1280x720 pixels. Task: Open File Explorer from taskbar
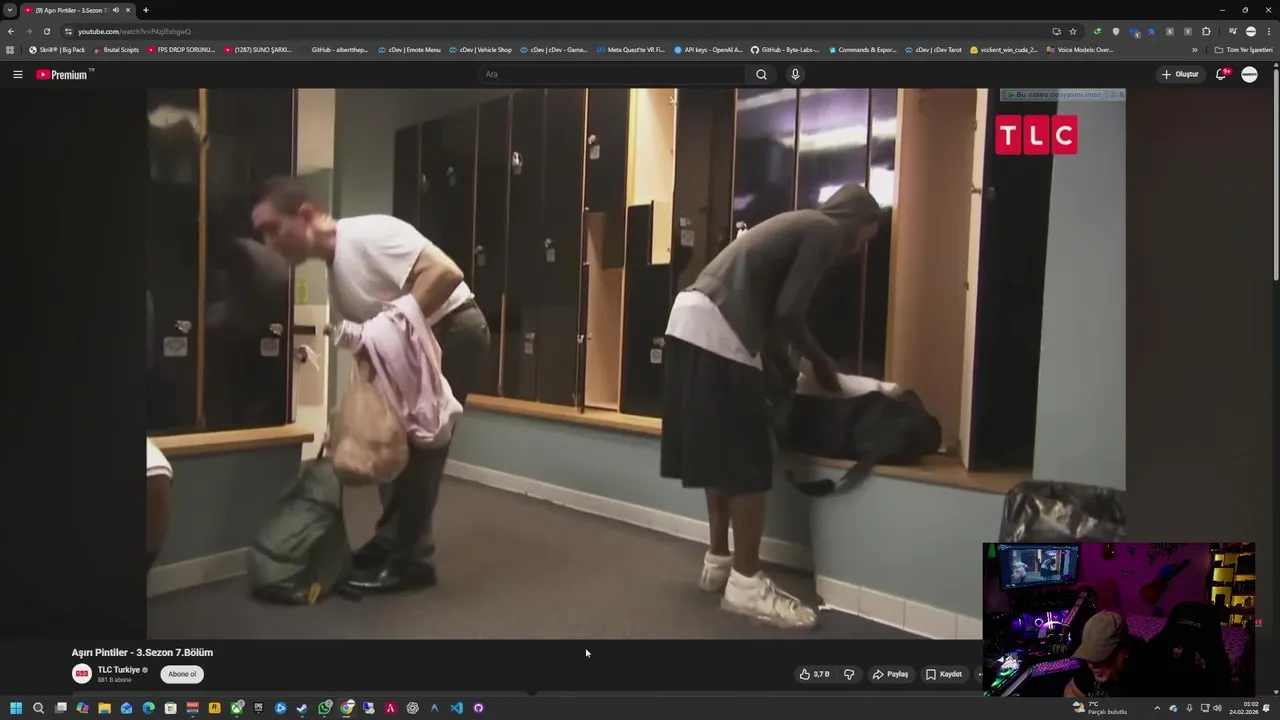point(104,708)
